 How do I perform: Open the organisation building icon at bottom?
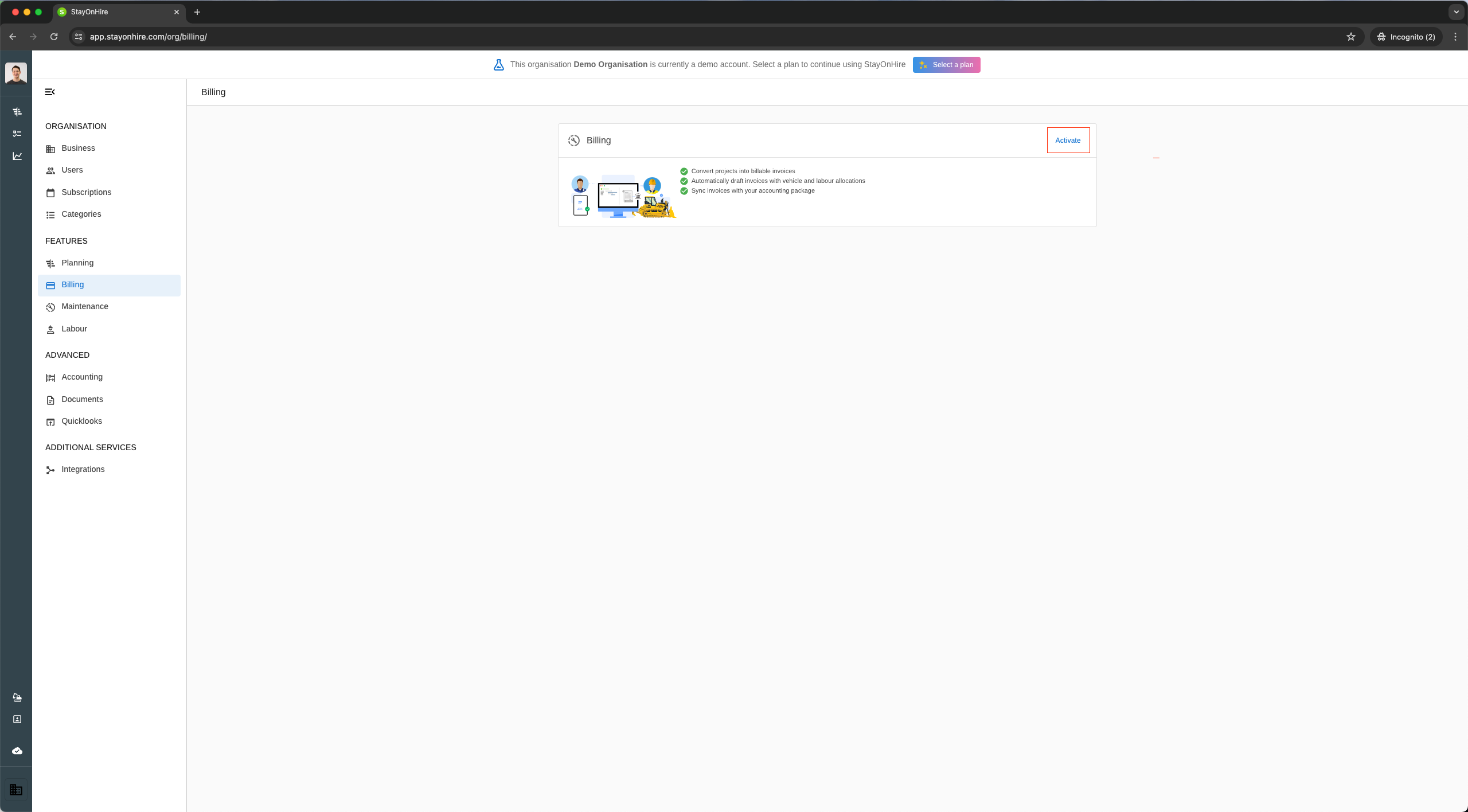point(16,790)
